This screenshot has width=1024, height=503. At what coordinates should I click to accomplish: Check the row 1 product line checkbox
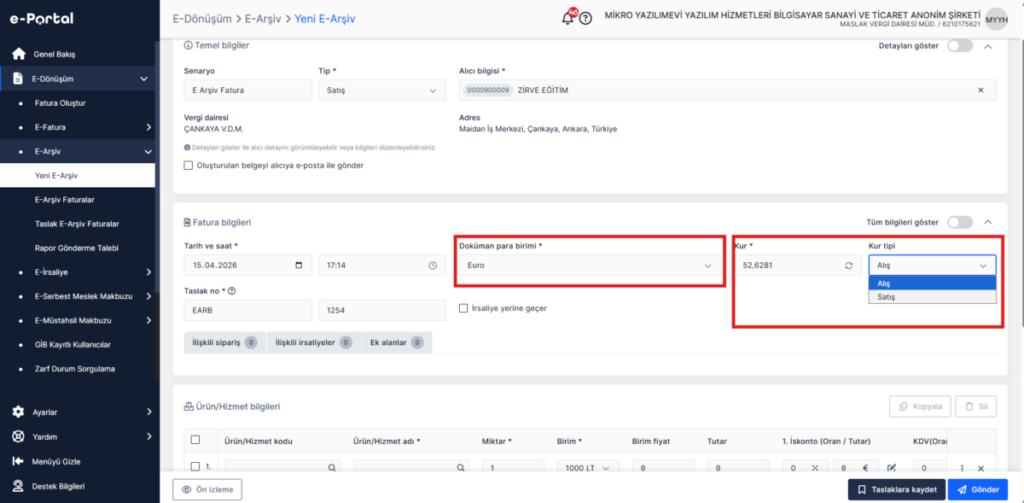195,467
